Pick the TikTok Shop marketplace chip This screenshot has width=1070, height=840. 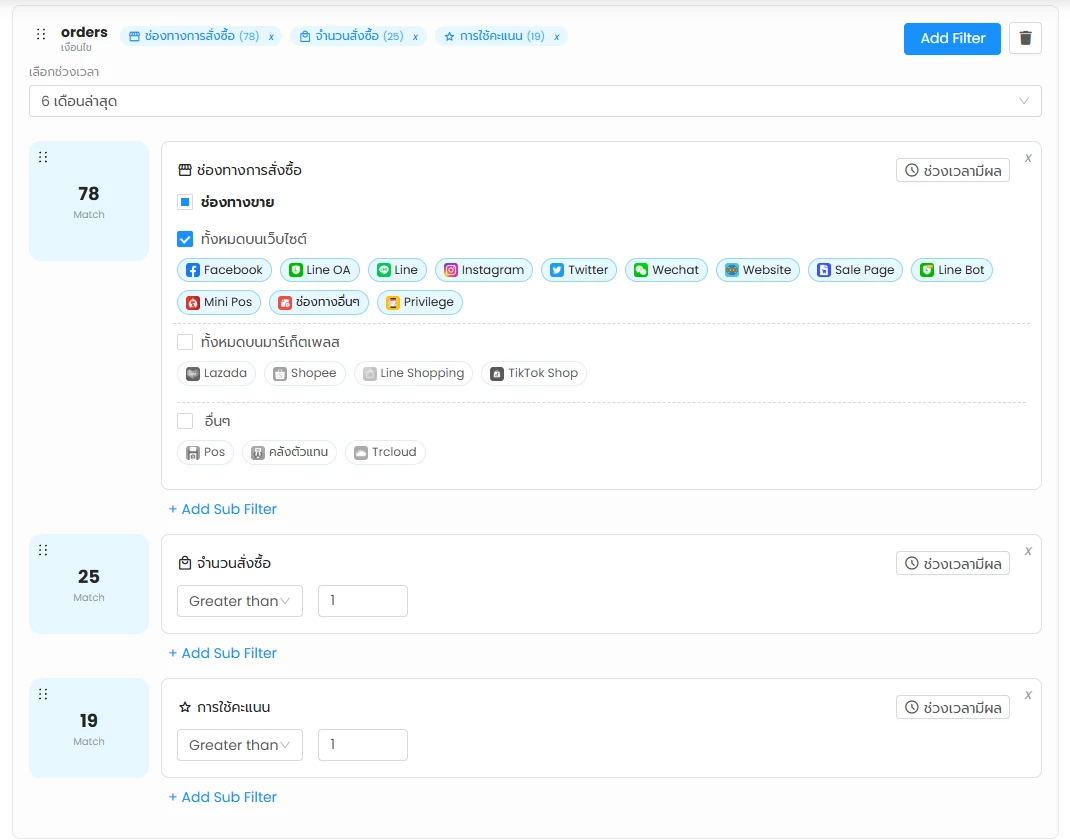point(533,373)
